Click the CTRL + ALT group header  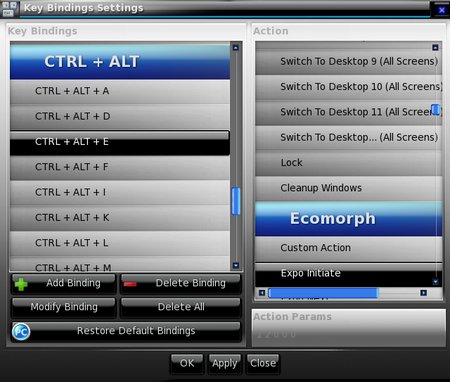coord(120,61)
